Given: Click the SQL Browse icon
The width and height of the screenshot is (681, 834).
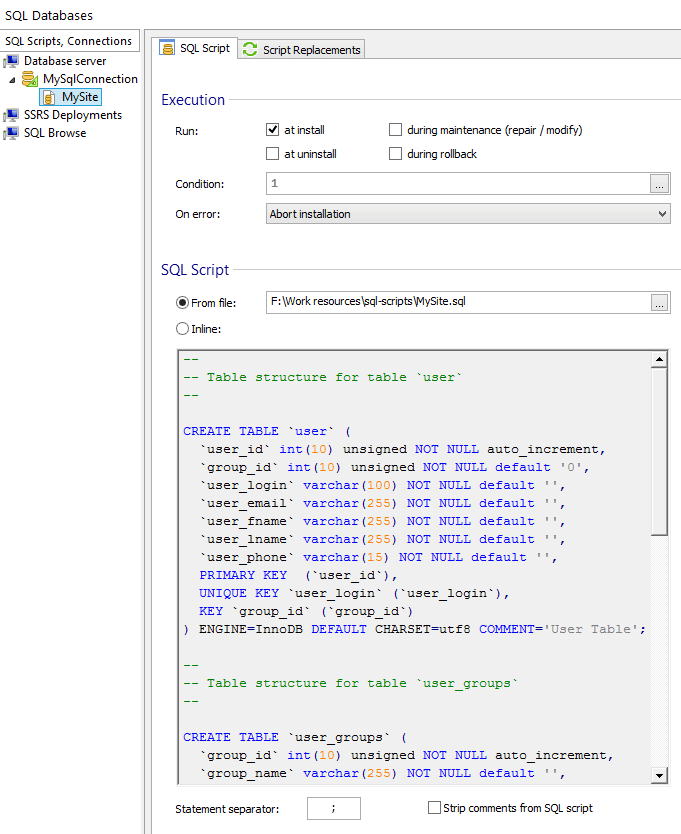Looking at the screenshot, I should click(11, 133).
